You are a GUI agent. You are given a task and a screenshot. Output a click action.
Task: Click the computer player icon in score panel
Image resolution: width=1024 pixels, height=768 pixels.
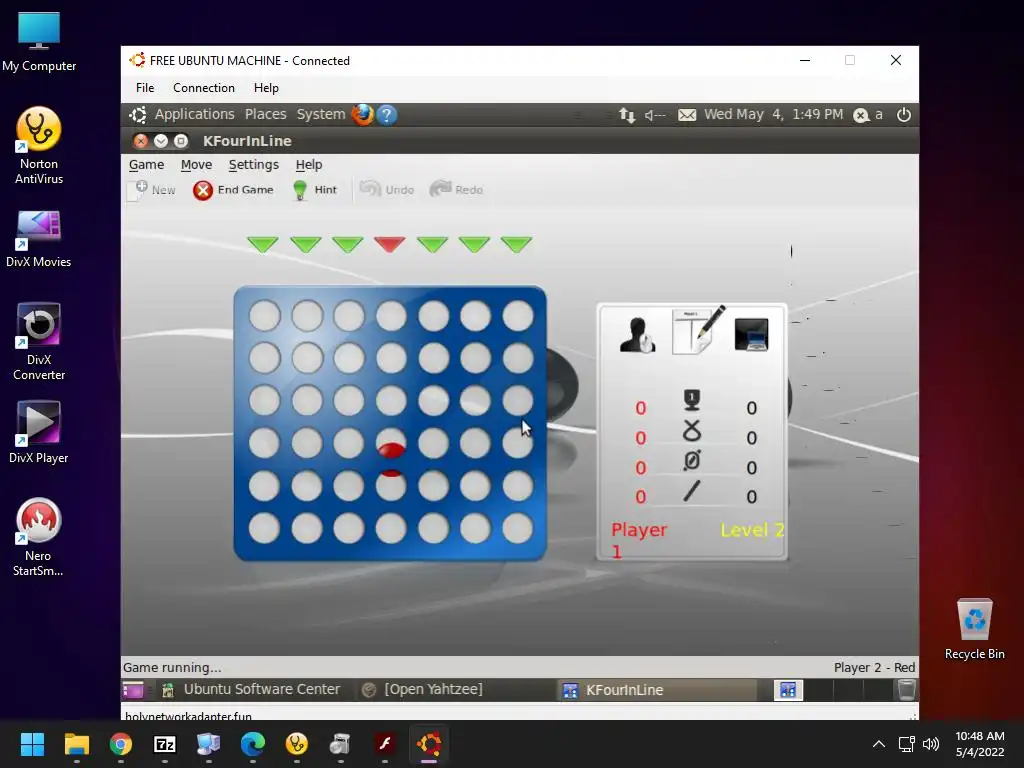point(751,334)
